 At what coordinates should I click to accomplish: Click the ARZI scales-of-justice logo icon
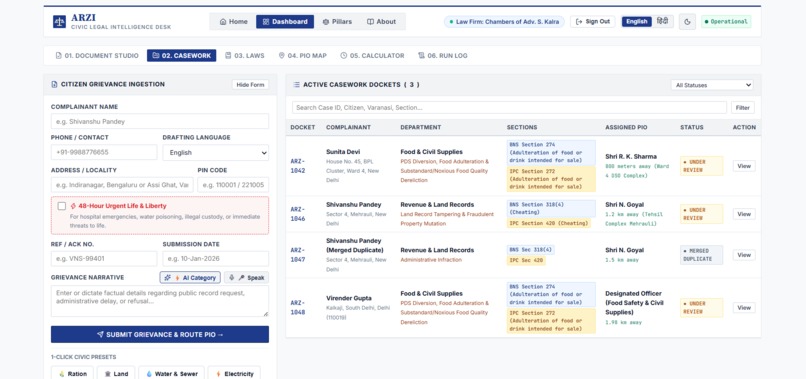click(59, 22)
